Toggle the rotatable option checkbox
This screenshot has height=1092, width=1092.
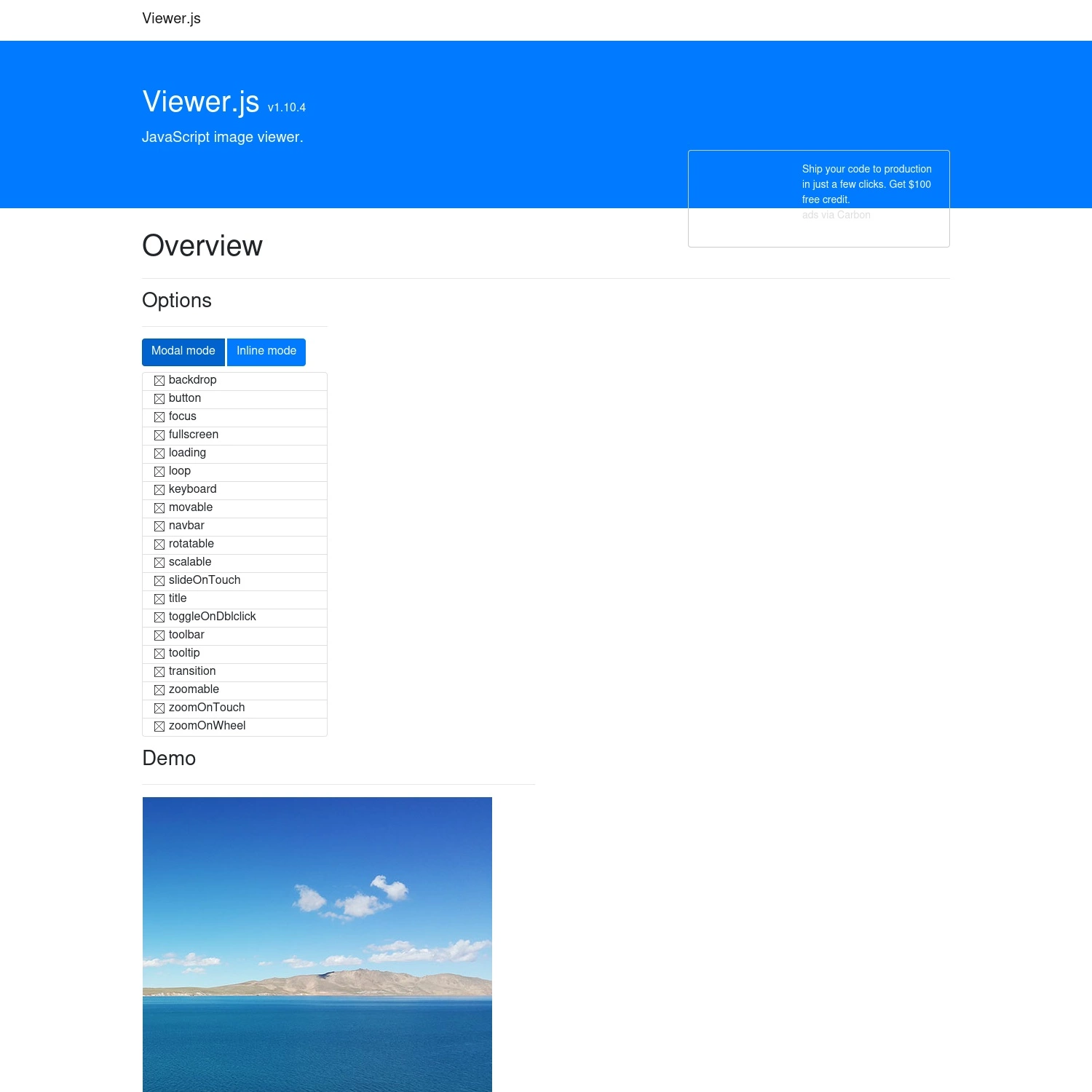(159, 545)
